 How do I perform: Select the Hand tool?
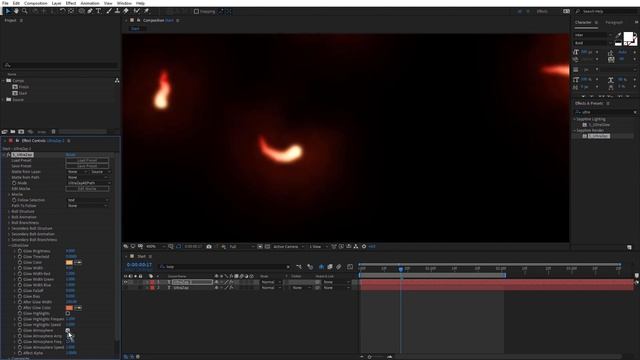tap(16, 11)
